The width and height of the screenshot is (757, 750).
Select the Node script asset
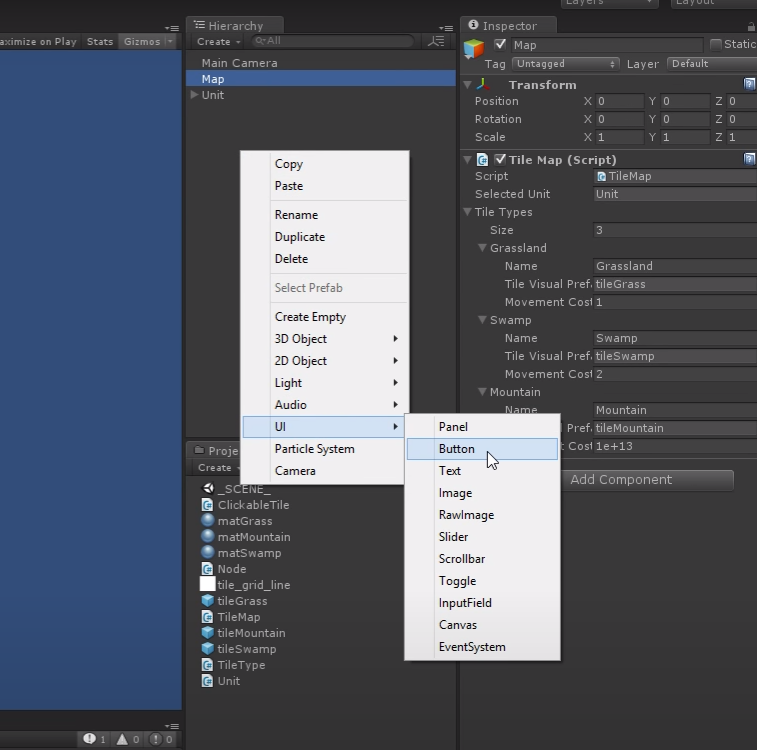224,569
